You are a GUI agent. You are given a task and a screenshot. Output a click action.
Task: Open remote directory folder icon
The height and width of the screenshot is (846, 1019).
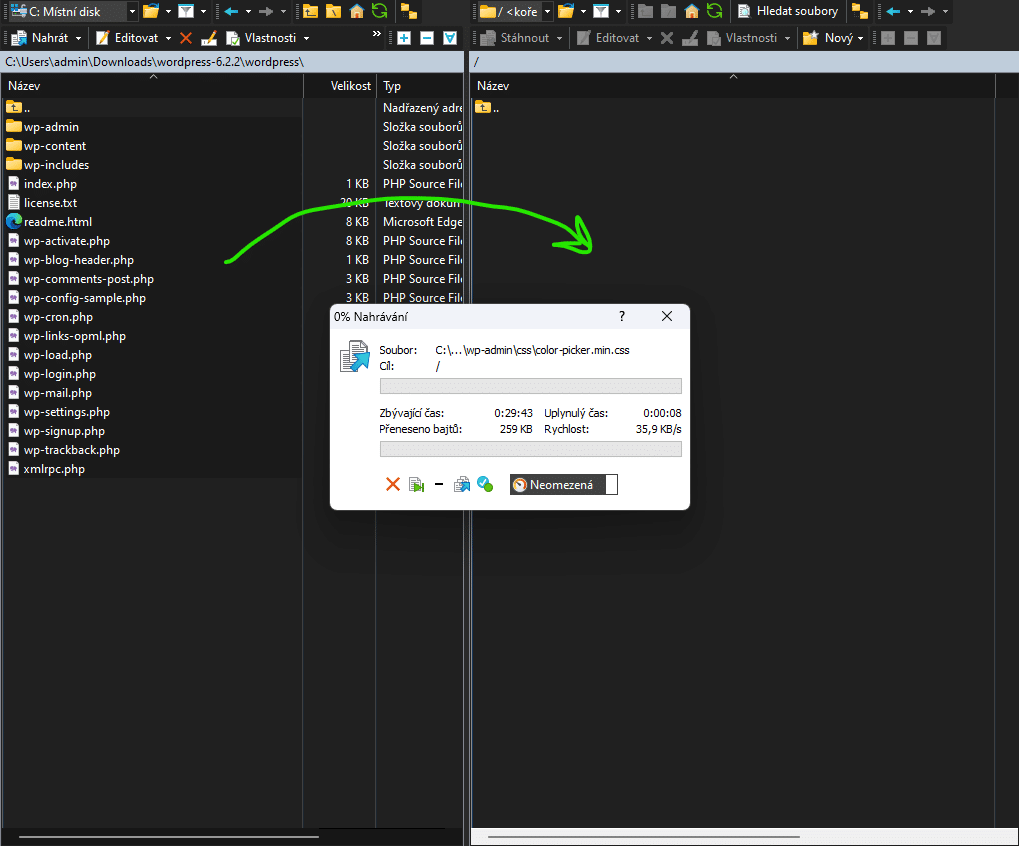566,11
